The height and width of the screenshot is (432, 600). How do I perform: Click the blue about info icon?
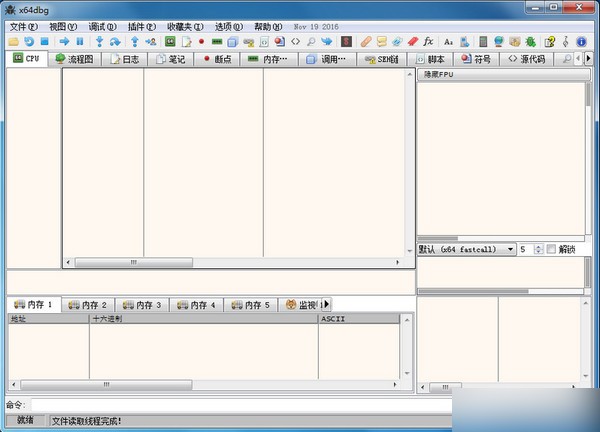(x=581, y=42)
